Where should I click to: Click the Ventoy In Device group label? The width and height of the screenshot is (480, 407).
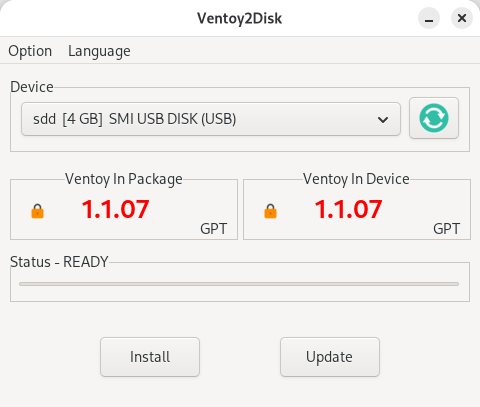point(356,179)
